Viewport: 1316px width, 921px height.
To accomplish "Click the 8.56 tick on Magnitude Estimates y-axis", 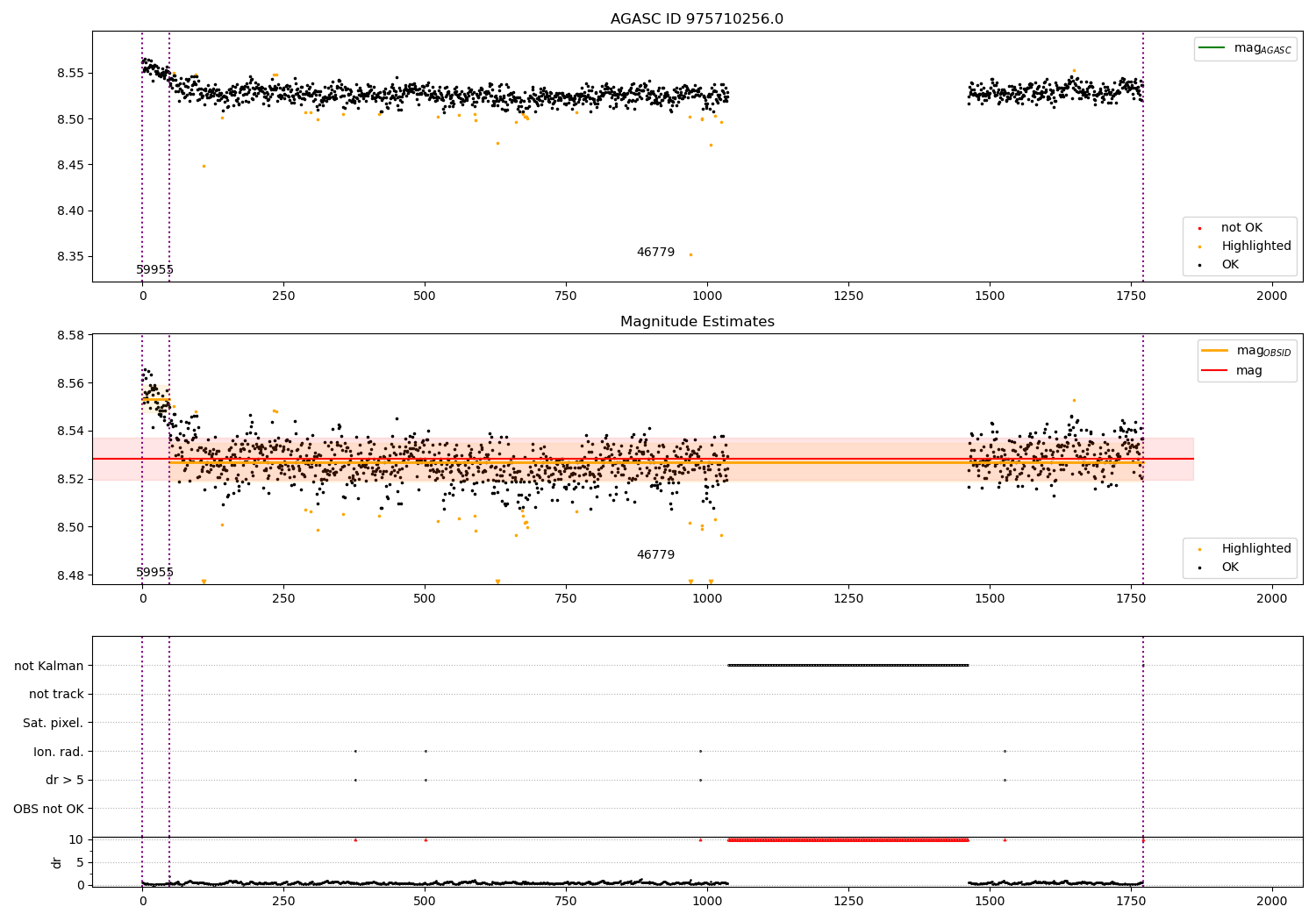I will (x=70, y=384).
